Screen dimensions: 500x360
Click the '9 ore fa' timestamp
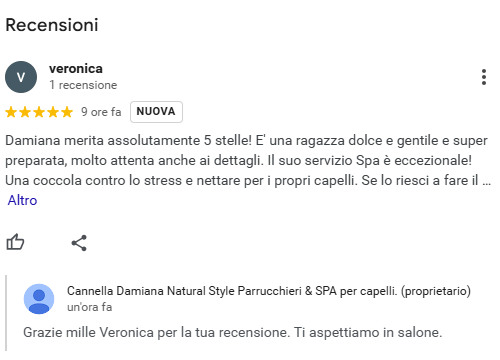point(101,112)
